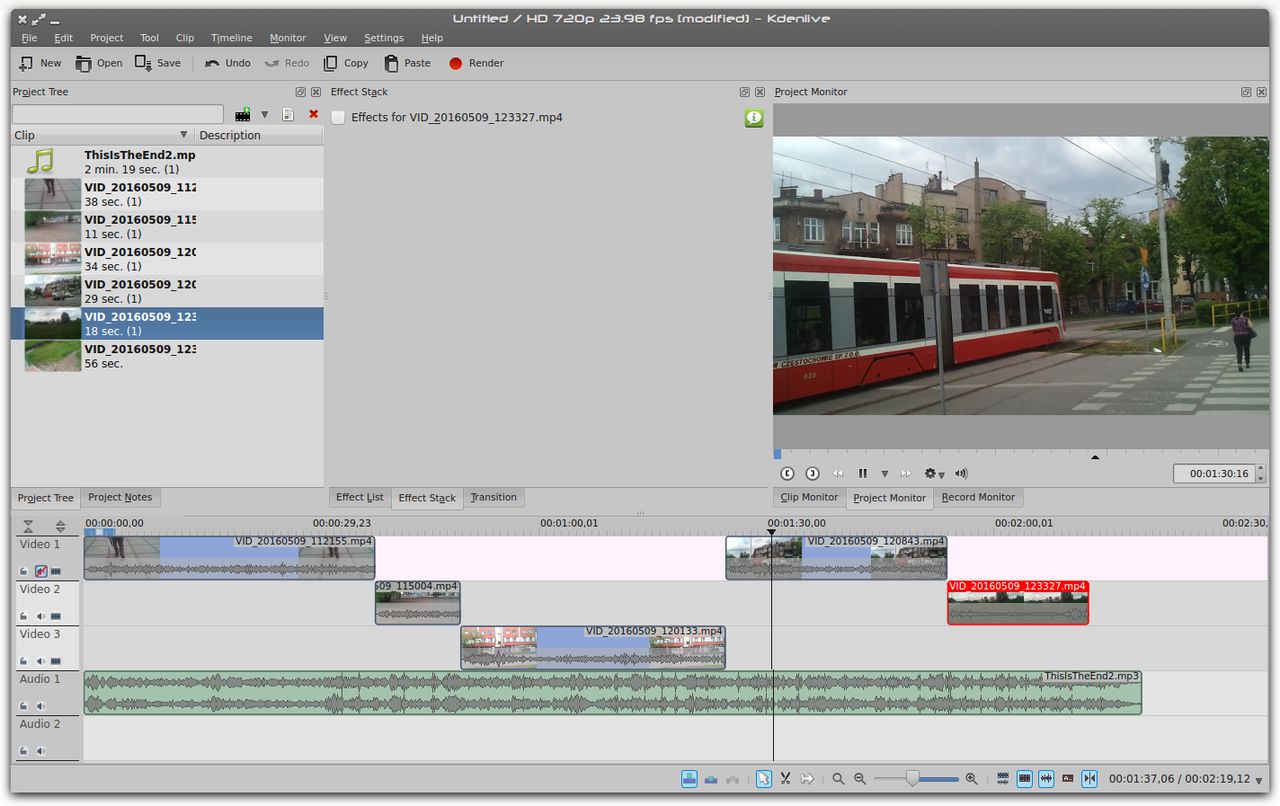Set zone start in the Project Monitor

[x=787, y=473]
